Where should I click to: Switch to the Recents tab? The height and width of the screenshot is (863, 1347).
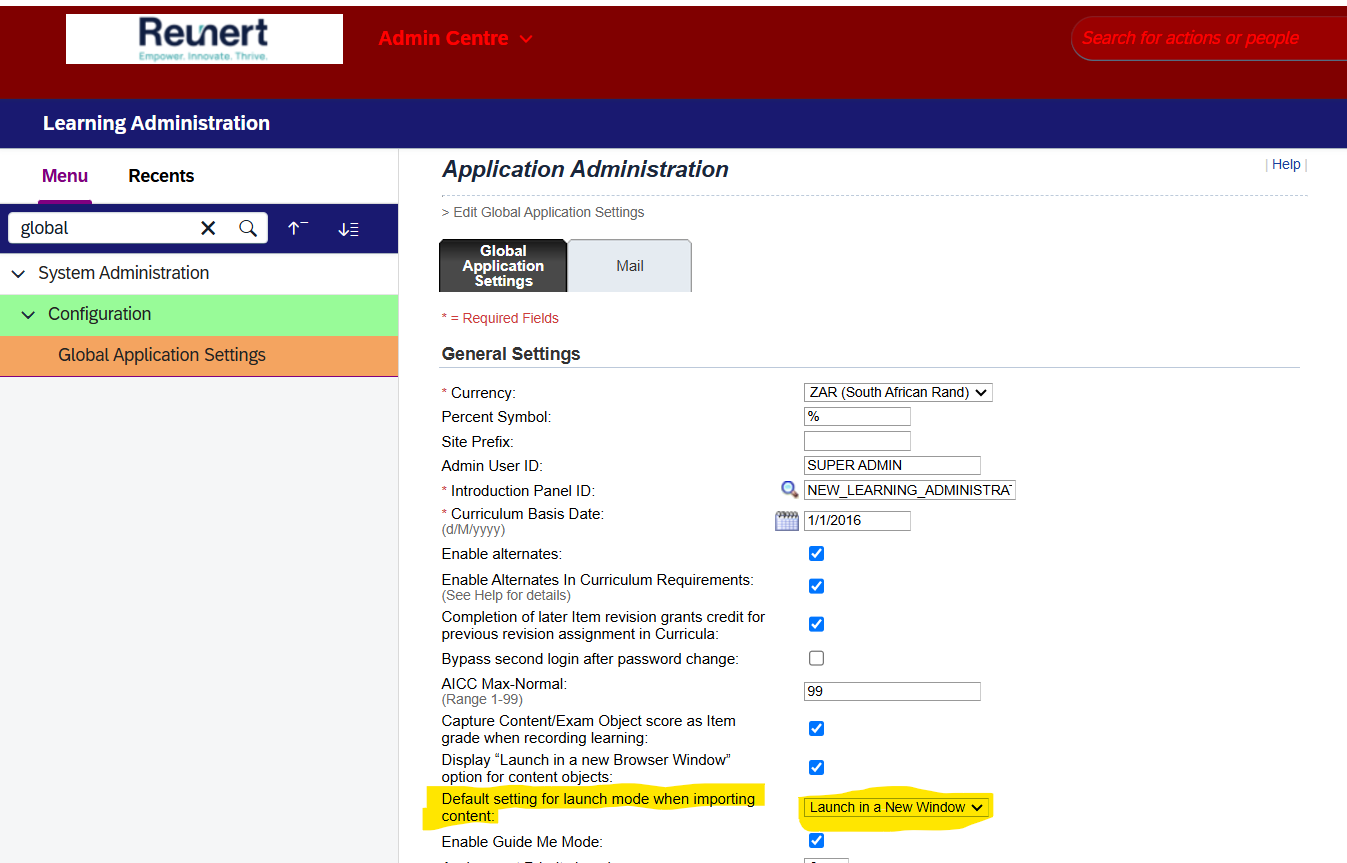tap(161, 176)
